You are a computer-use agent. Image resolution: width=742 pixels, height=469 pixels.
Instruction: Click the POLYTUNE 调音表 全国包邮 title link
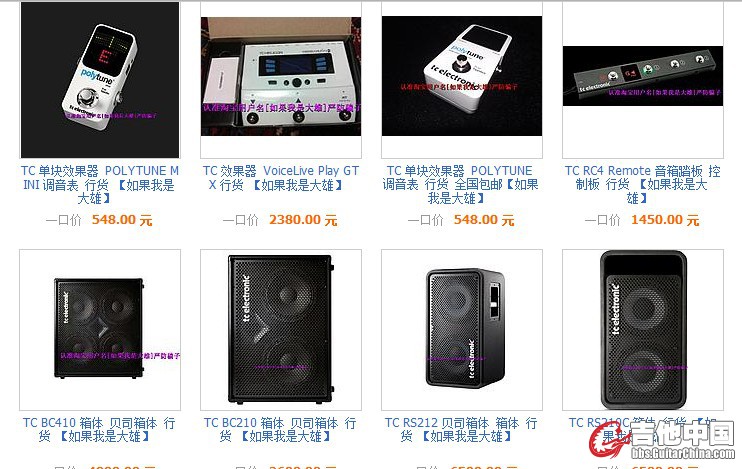point(460,185)
